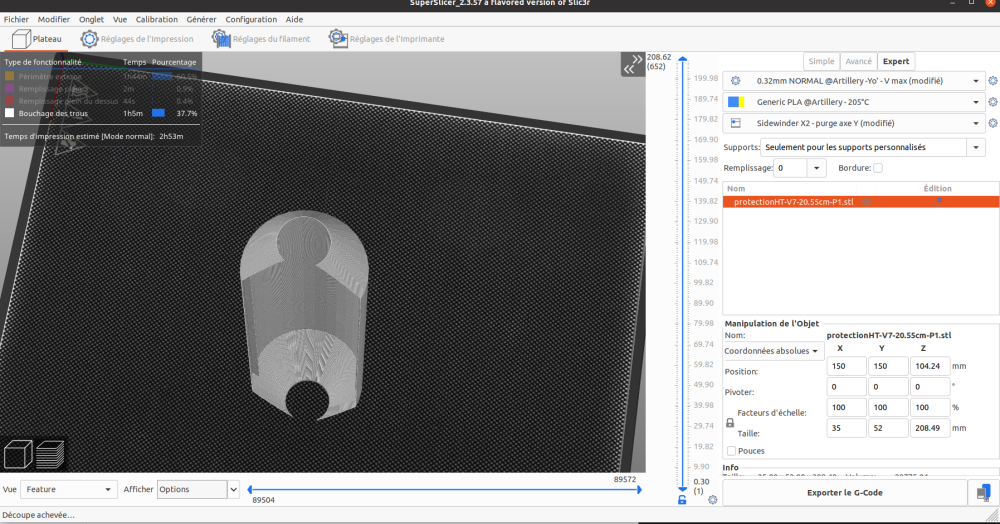Select Expert mode

tap(896, 61)
